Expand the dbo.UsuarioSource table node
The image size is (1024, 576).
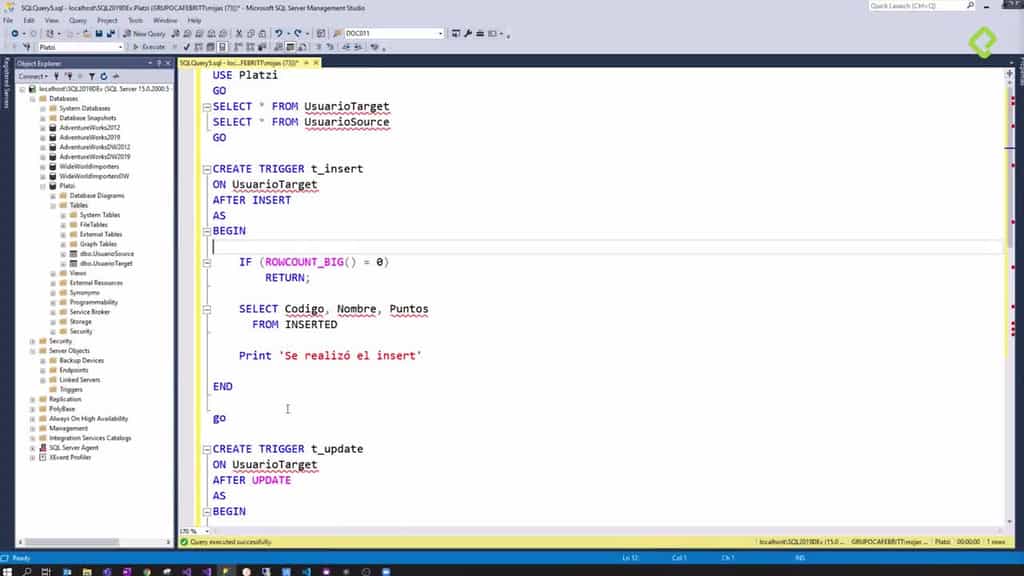tap(63, 254)
